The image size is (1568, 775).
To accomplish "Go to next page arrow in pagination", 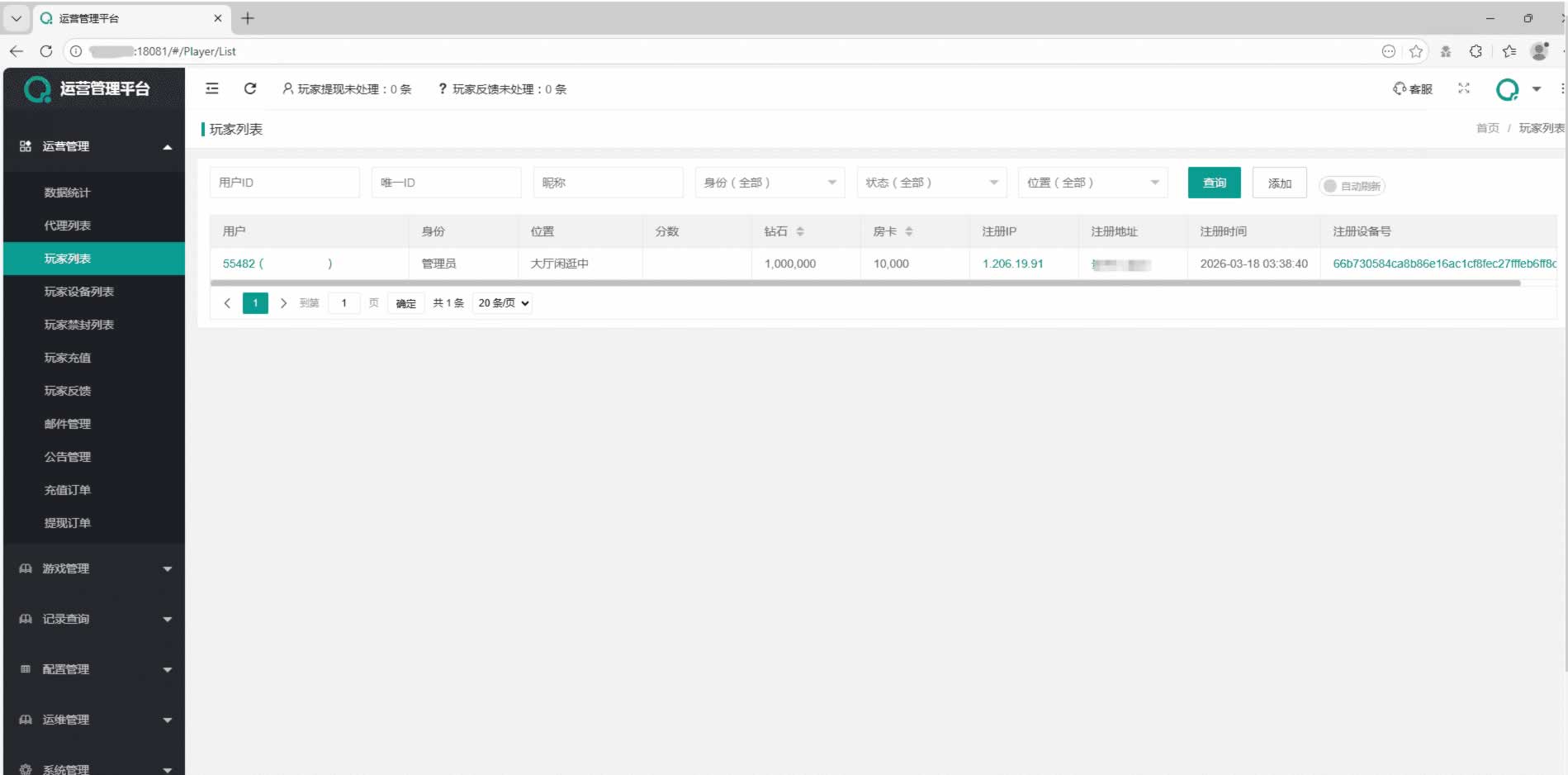I will coord(283,303).
